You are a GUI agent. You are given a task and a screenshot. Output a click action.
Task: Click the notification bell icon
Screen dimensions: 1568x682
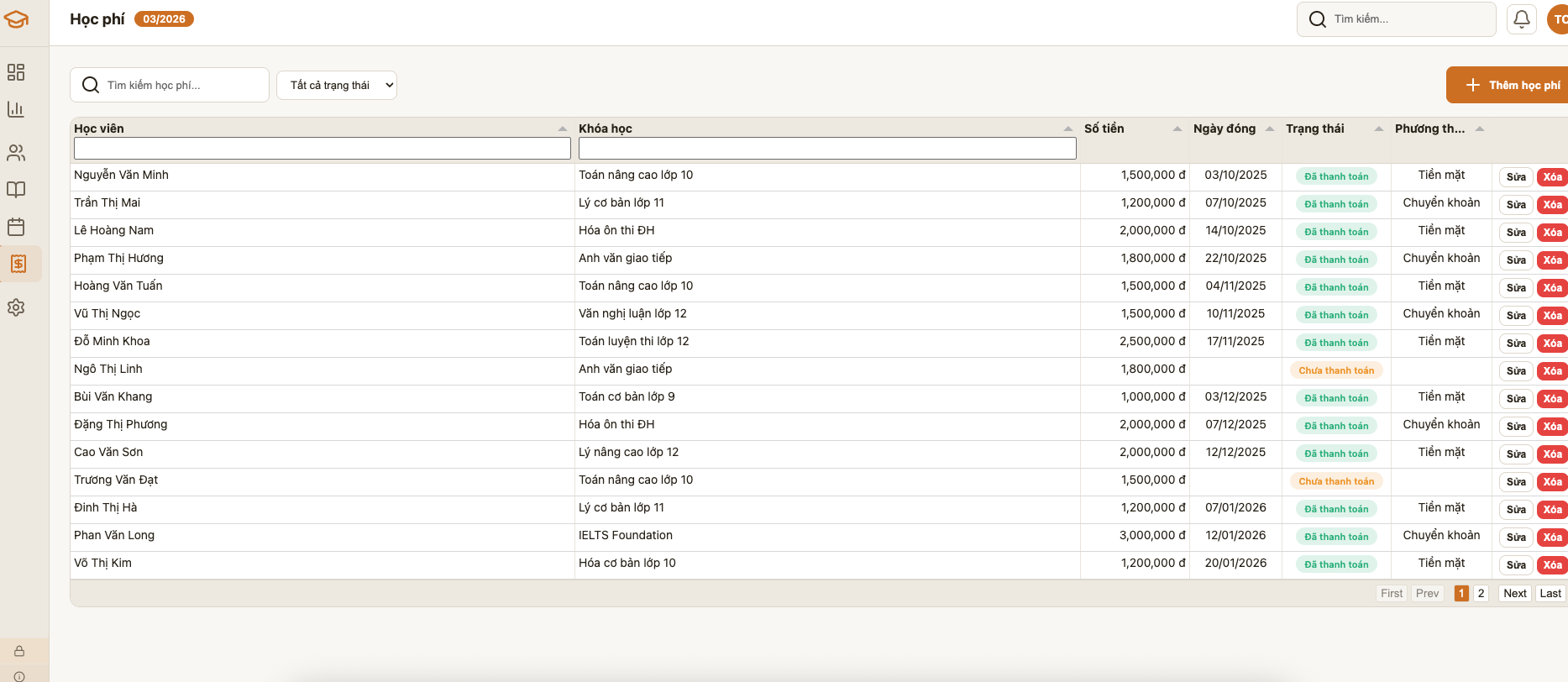[x=1521, y=19]
